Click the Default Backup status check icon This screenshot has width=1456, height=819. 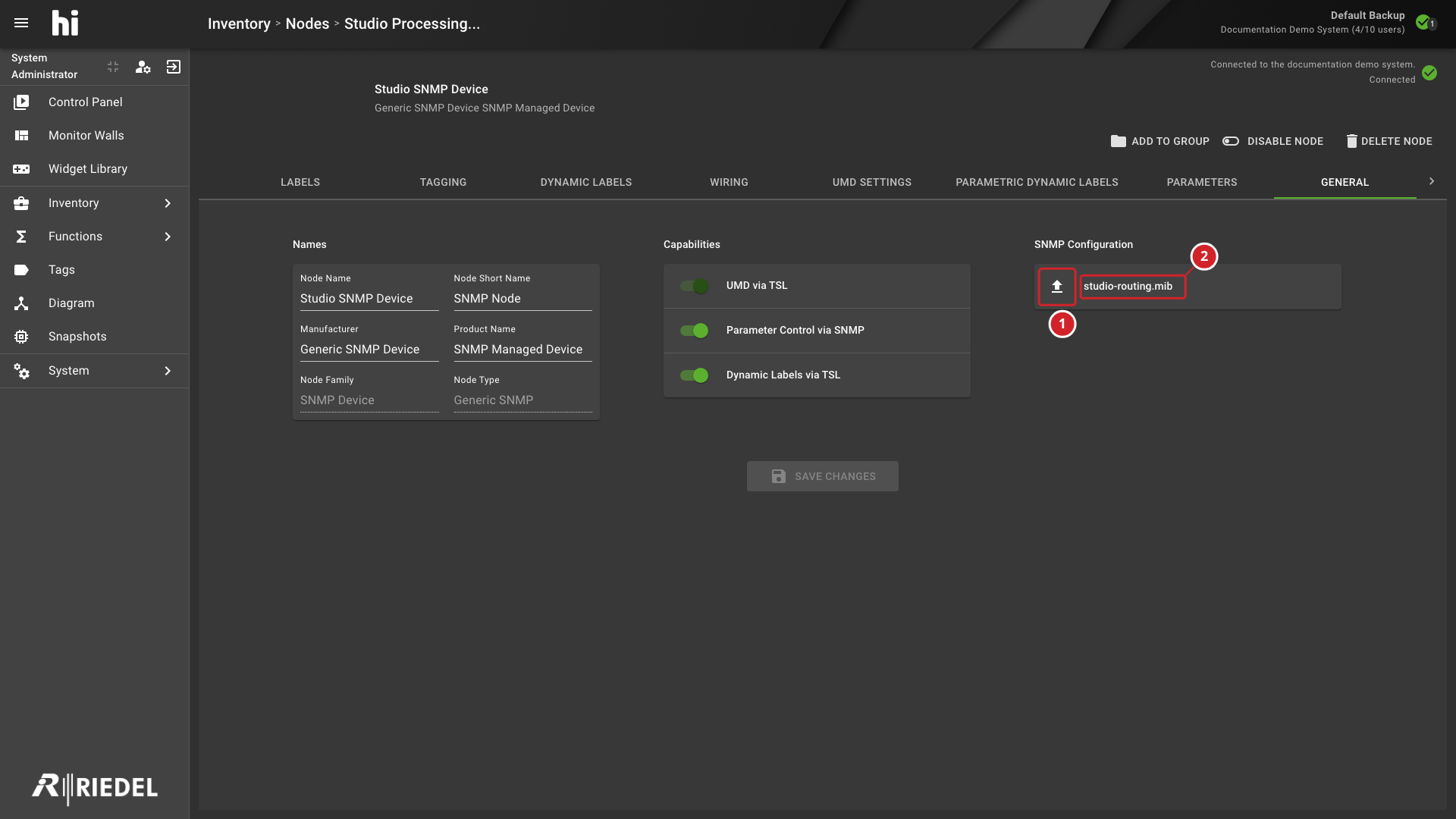[x=1423, y=22]
